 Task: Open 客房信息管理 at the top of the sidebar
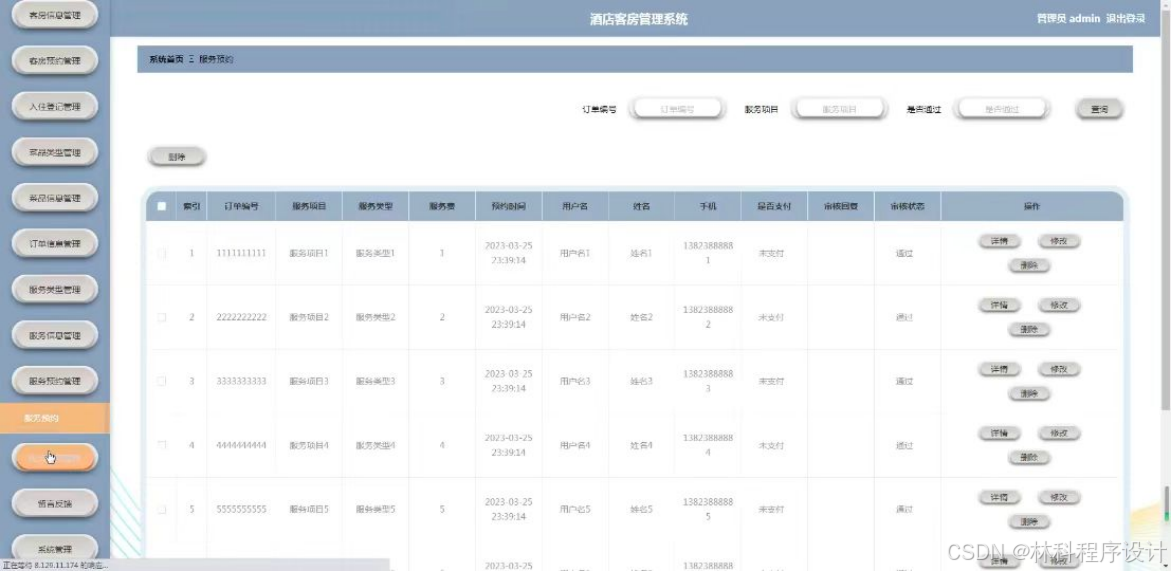point(55,15)
